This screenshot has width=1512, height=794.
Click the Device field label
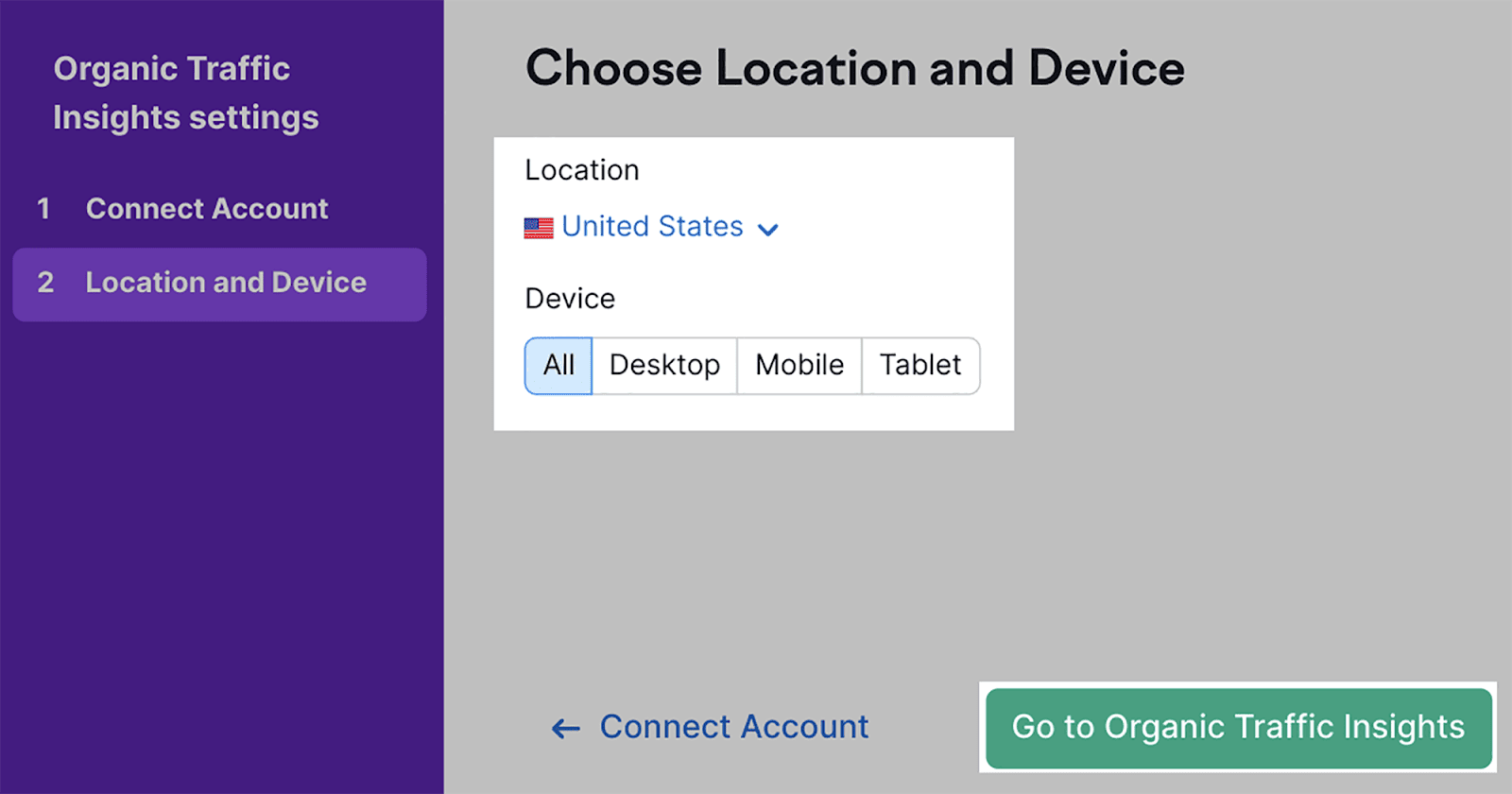point(570,299)
